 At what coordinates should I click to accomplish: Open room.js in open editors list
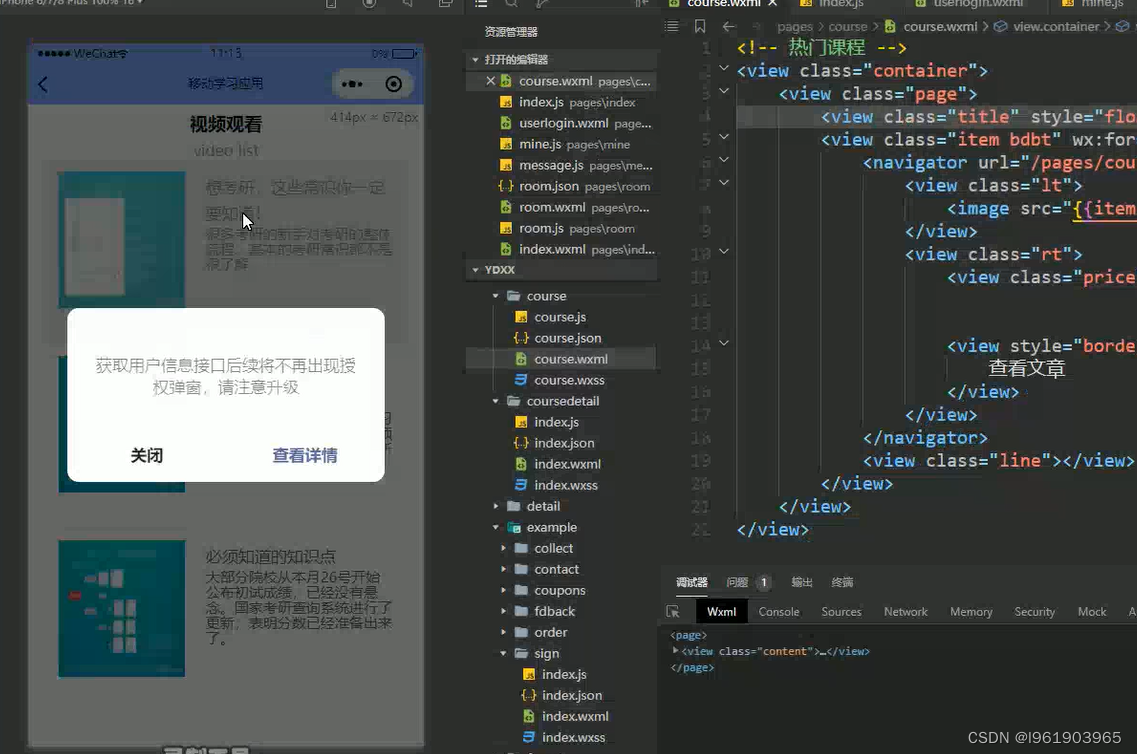coord(567,228)
